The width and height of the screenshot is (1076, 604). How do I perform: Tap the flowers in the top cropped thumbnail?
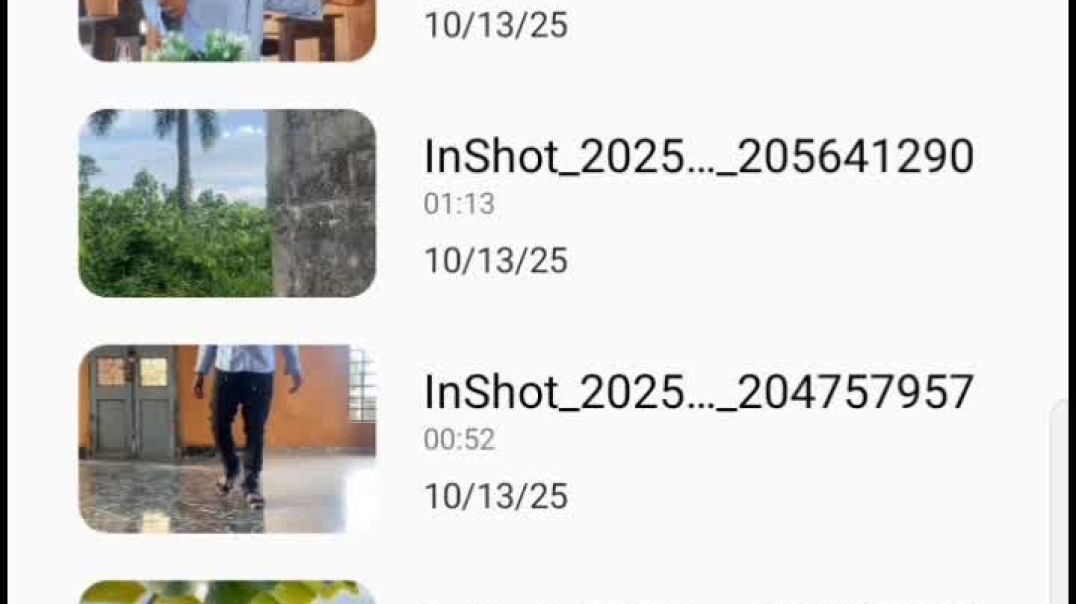(x=202, y=47)
